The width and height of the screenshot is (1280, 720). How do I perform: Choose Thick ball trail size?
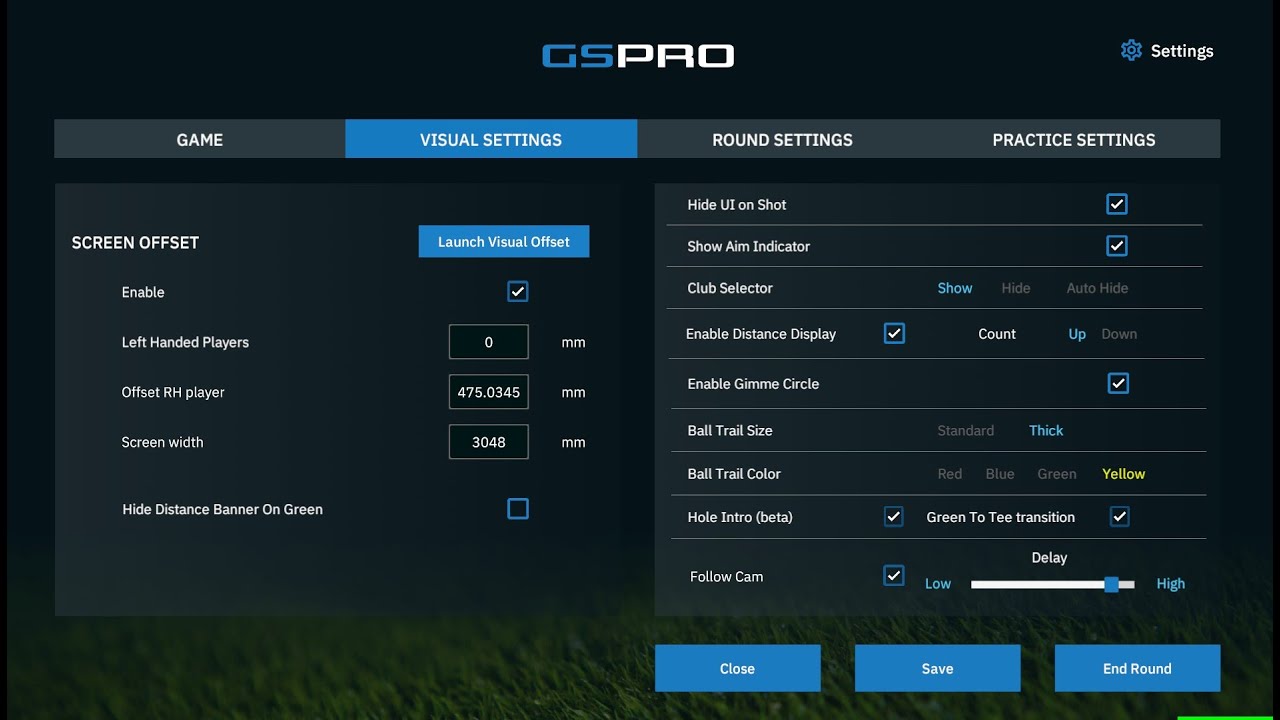1046,431
